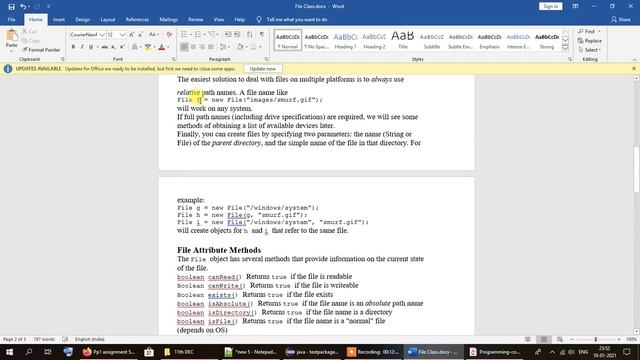640x360 pixels.
Task: Open font color dropdown arrow
Action: [167, 47]
